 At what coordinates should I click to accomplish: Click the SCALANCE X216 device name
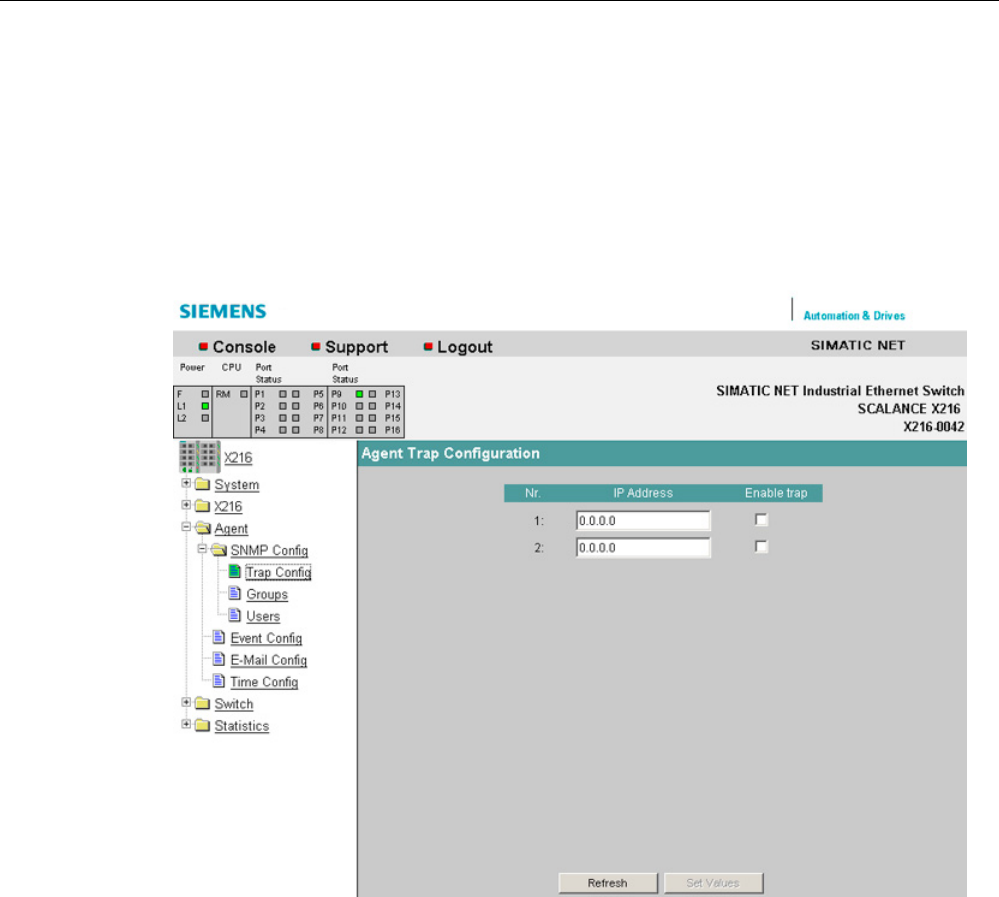(909, 408)
